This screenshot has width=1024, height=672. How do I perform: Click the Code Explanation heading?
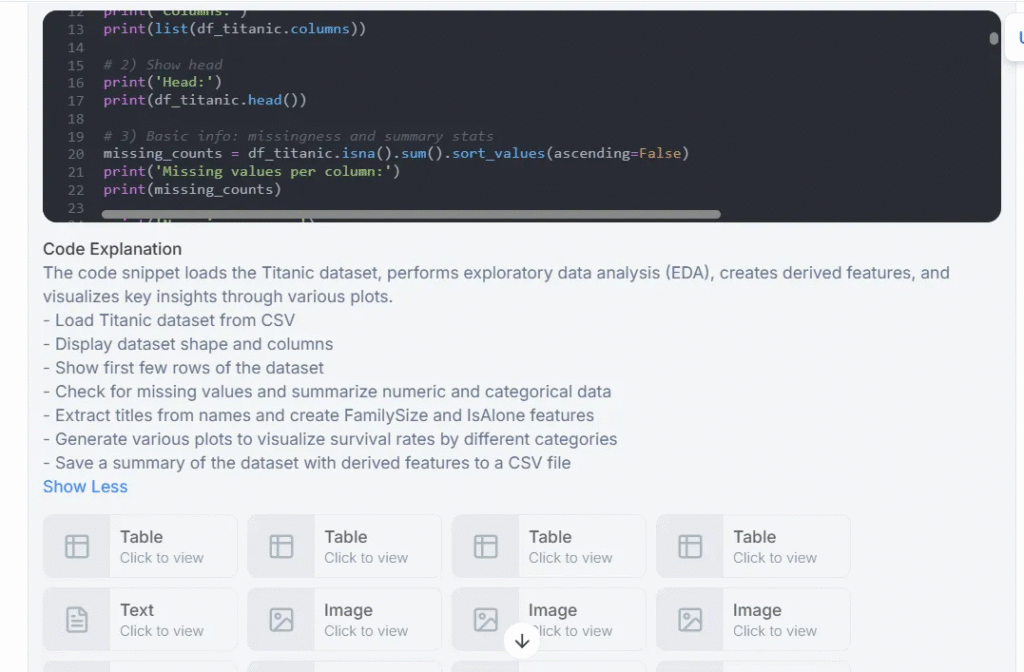[112, 249]
